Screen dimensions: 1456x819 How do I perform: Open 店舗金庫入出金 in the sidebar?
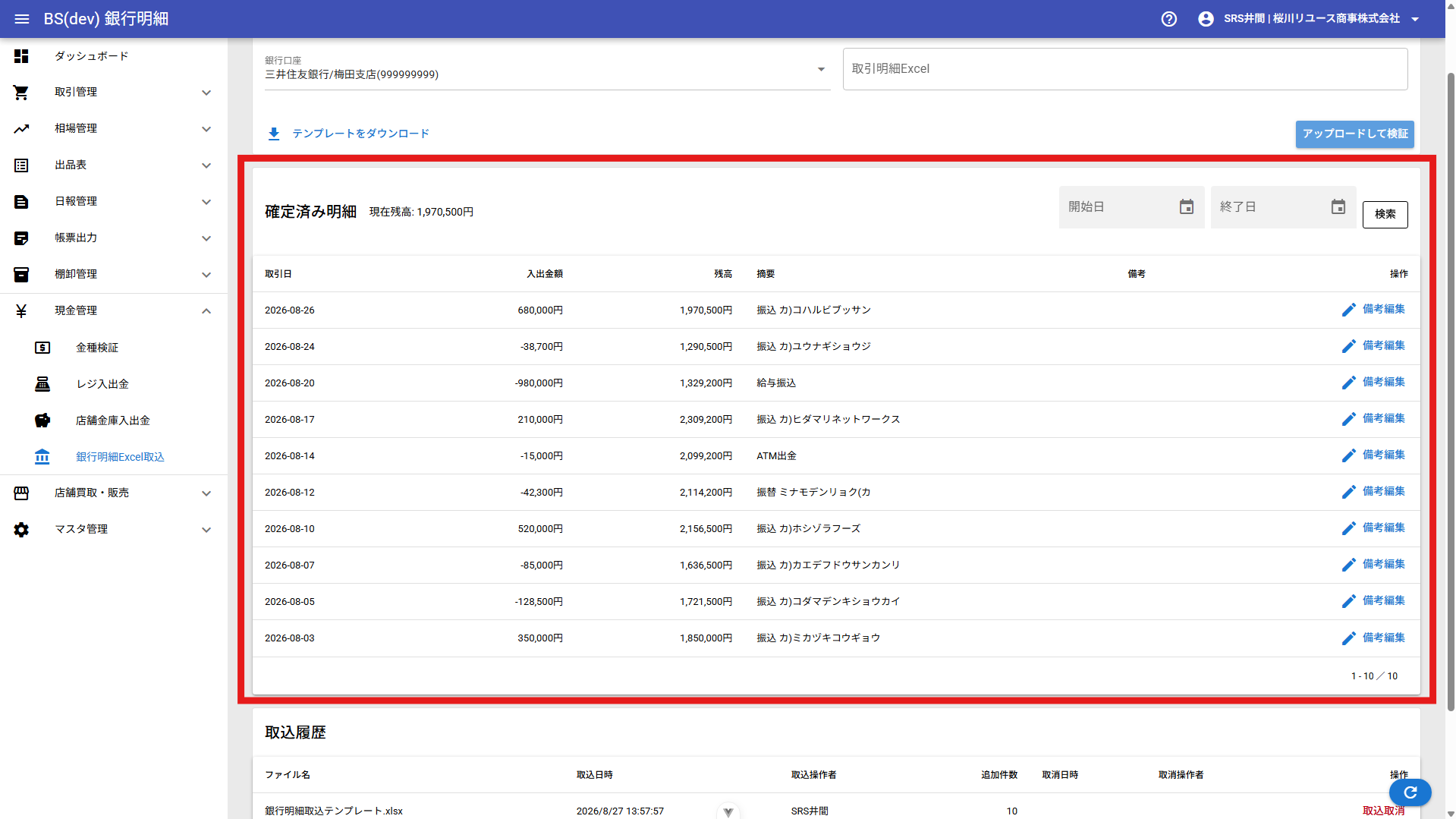pyautogui.click(x=114, y=421)
